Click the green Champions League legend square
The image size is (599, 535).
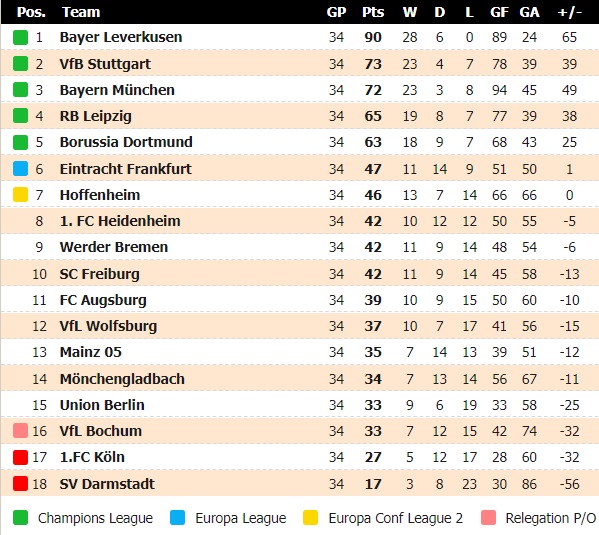point(20,518)
